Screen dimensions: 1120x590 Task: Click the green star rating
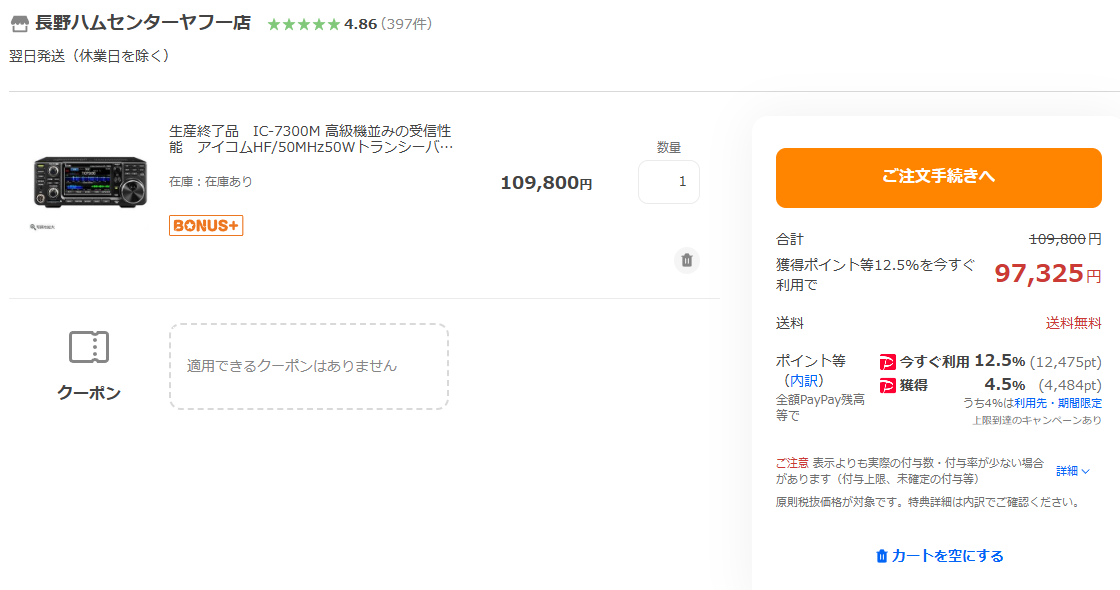coord(303,24)
